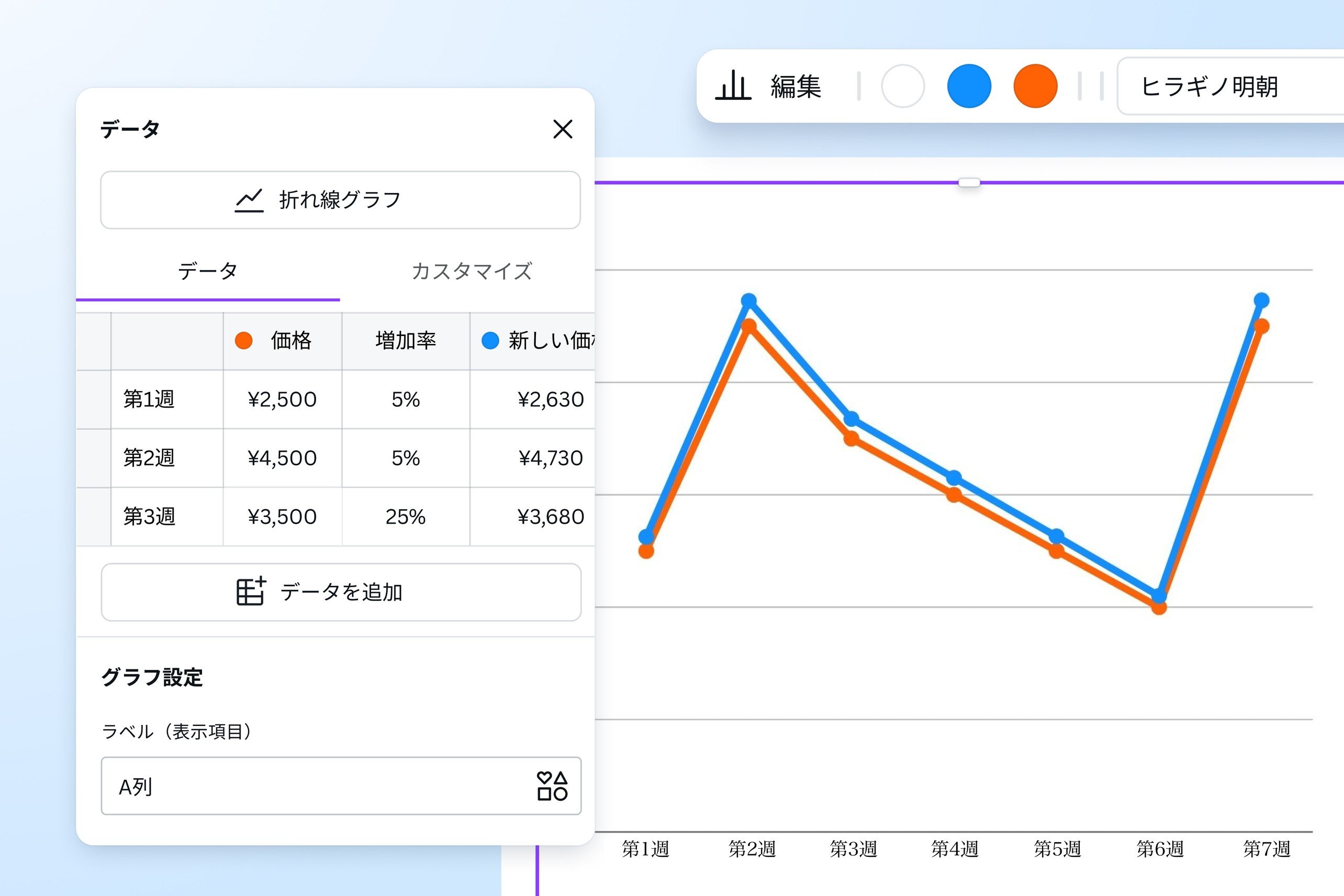1344x896 pixels.
Task: Select the ¥2,500 cell in the data table
Action: [282, 399]
